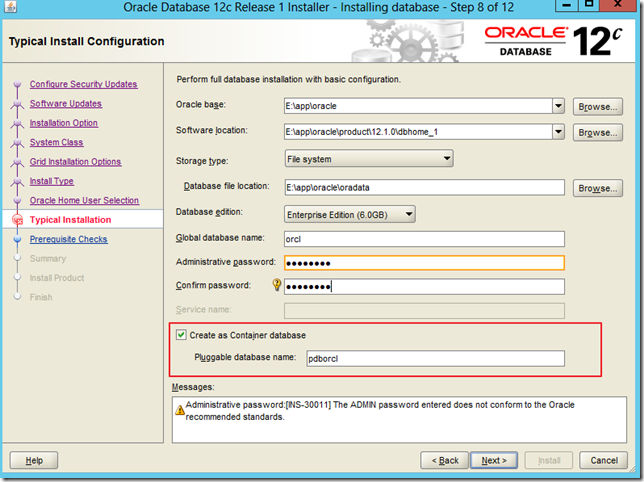Select Grid Installation Options step
644x482 pixels.
[x=75, y=162]
